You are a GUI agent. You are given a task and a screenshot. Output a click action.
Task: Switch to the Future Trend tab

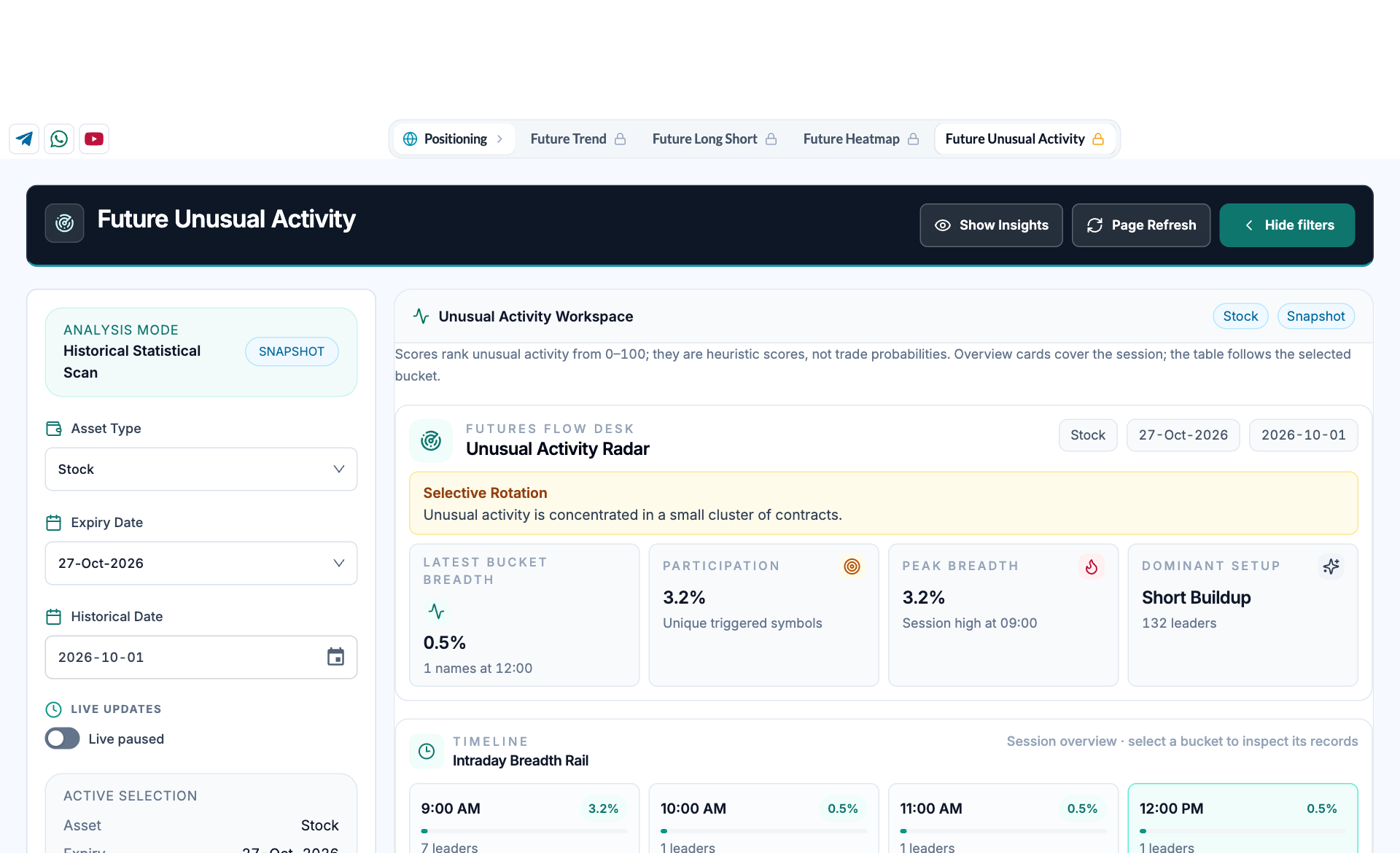[x=577, y=139]
